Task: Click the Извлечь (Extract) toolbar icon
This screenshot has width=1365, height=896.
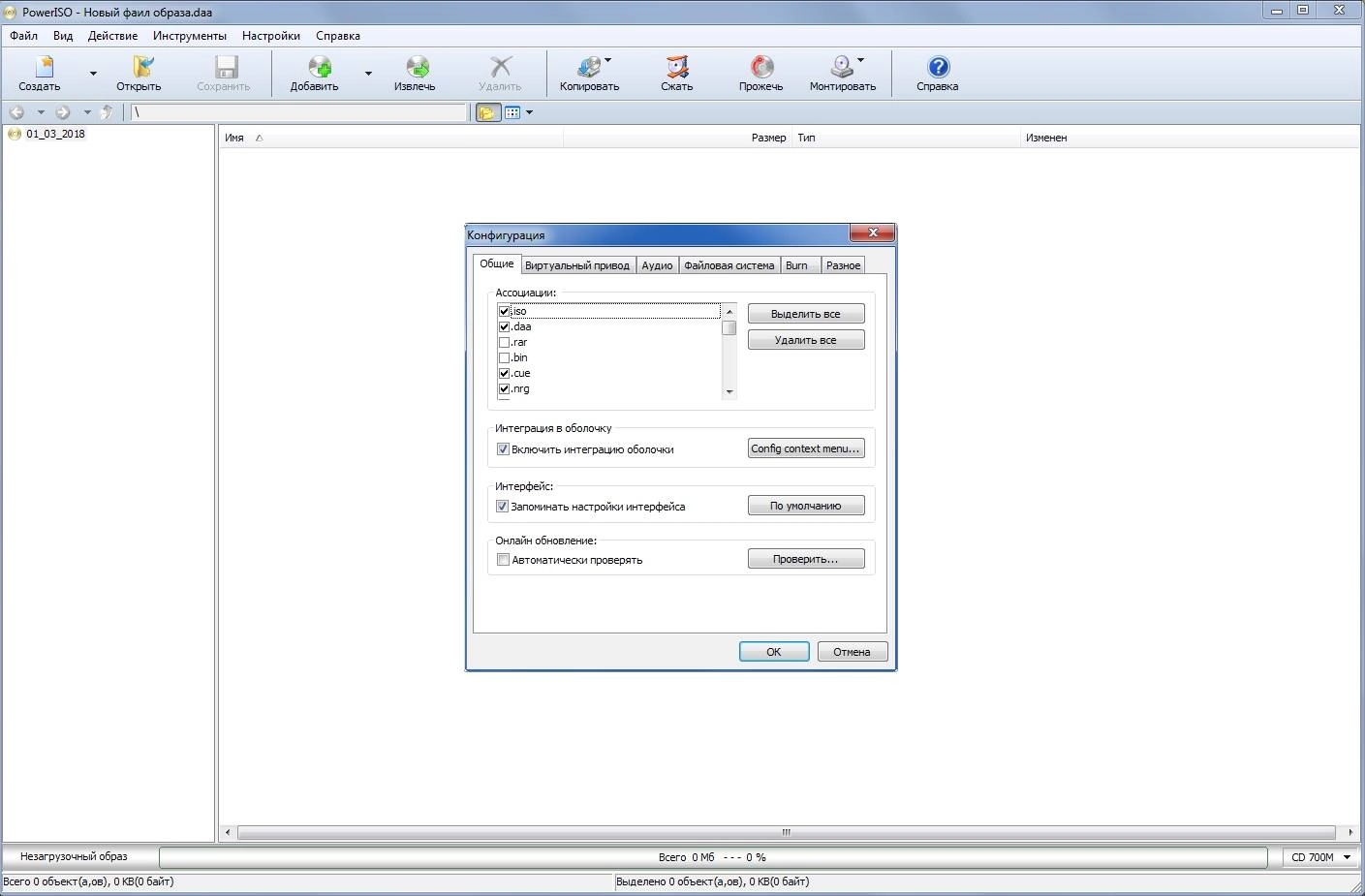Action: (x=415, y=74)
